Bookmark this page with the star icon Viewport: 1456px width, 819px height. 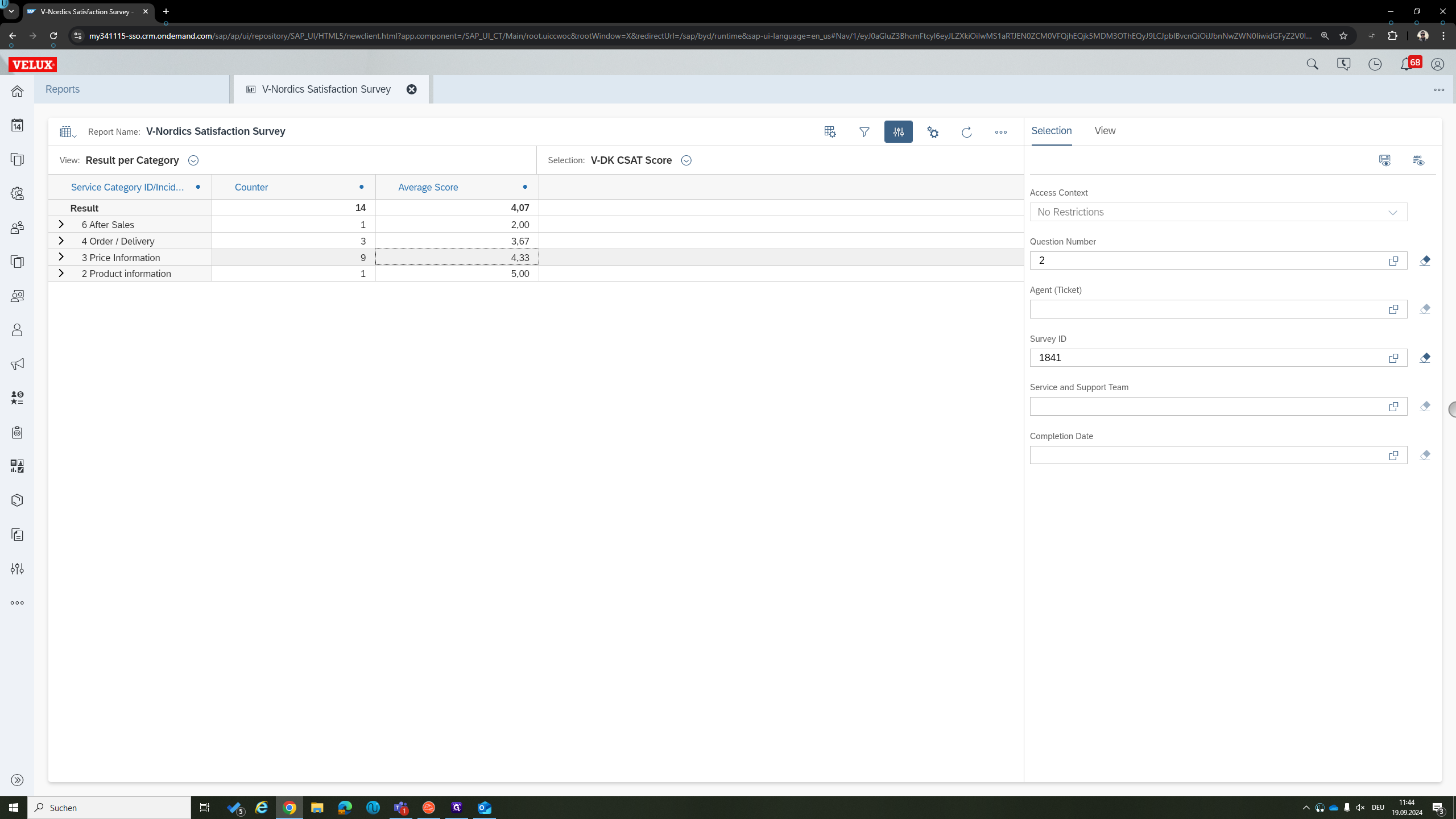(x=1343, y=36)
